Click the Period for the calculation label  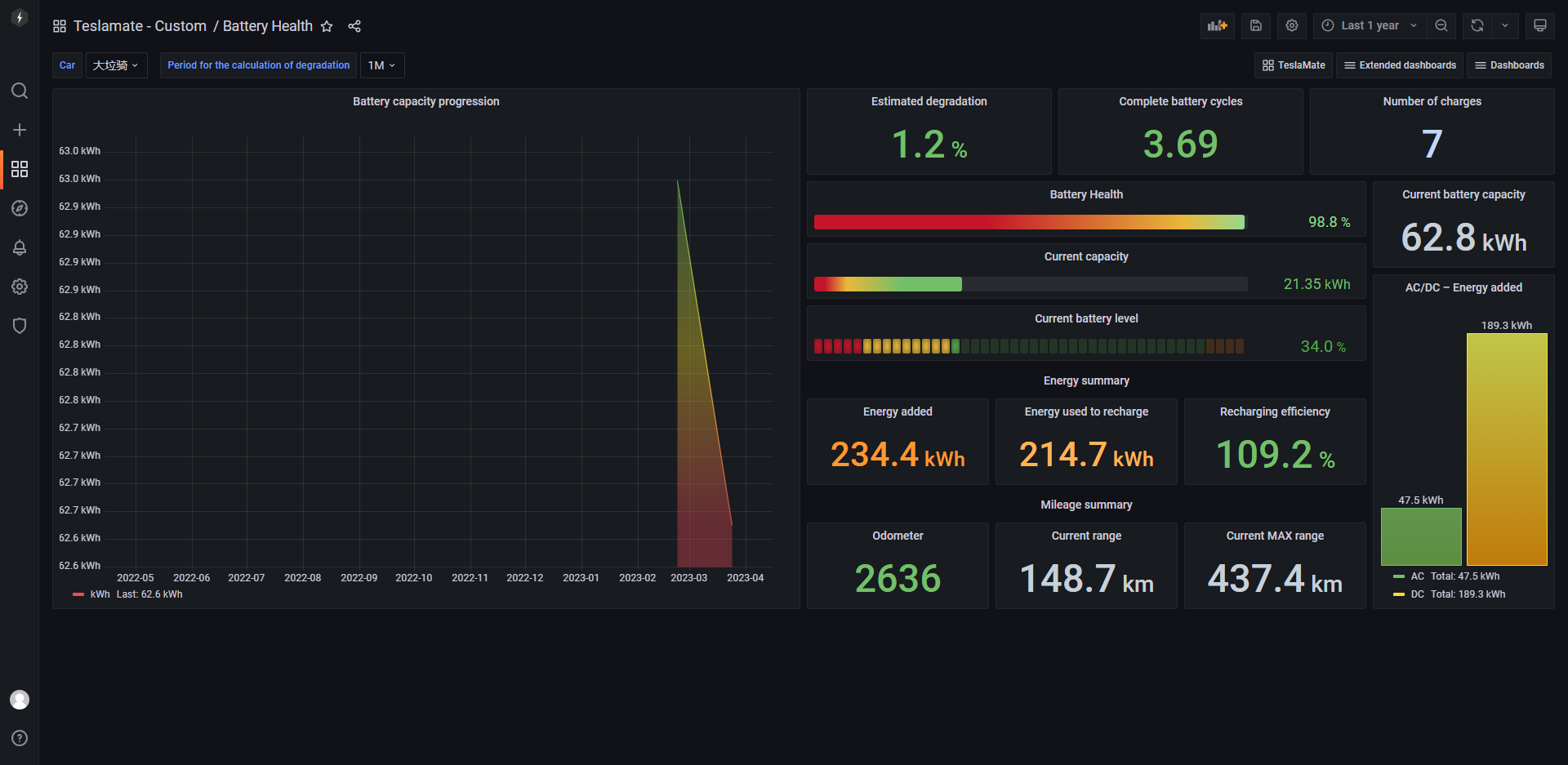tap(259, 65)
